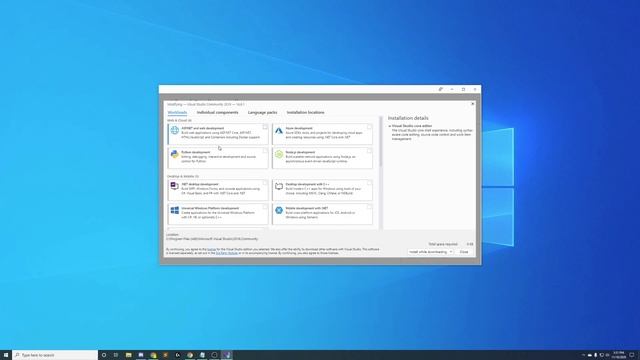Viewport: 640px width, 360px height.
Task: Show hidden system tray icons
Action: [x=583, y=355]
